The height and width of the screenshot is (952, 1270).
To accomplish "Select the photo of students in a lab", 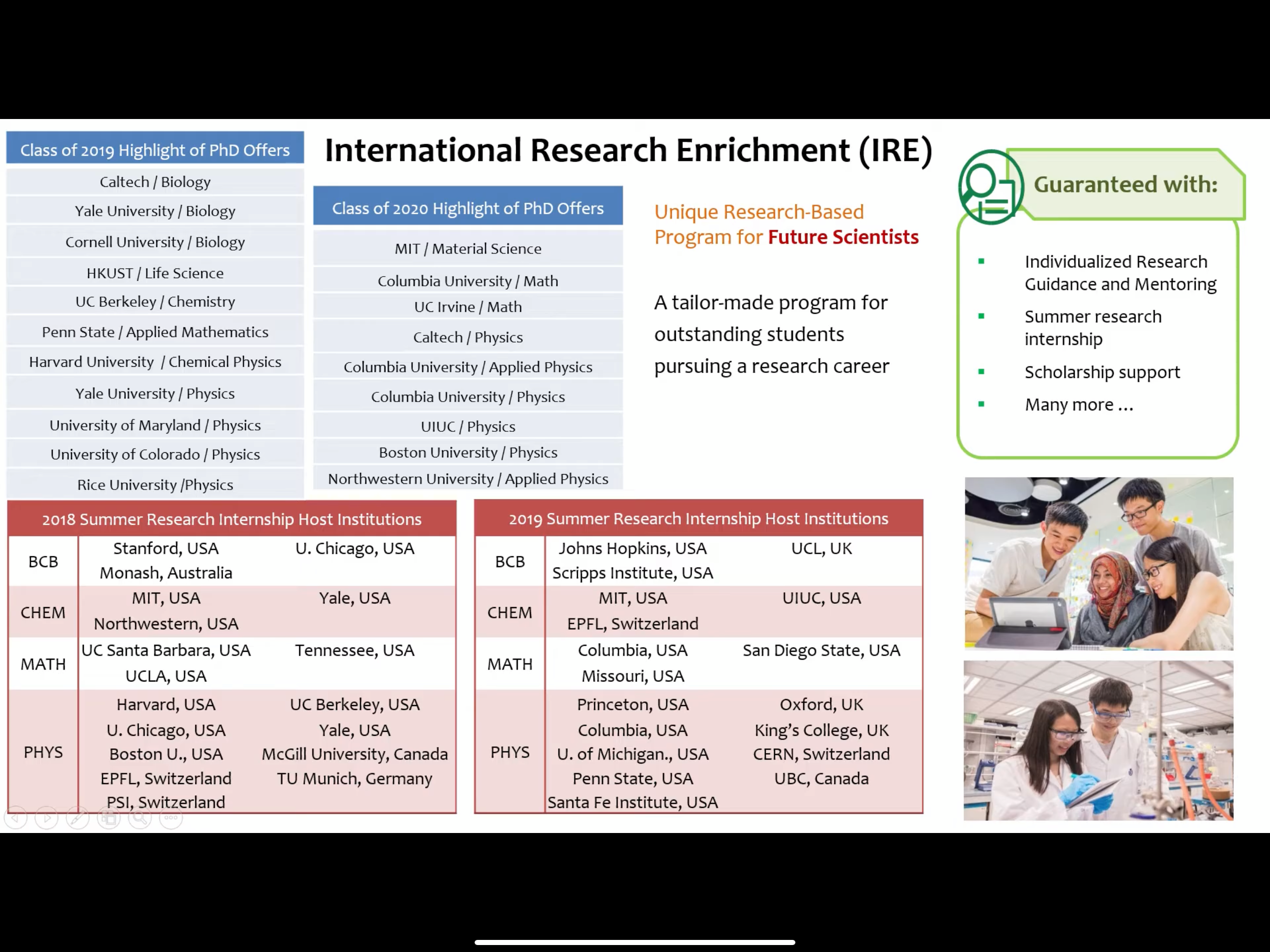I will [1098, 740].
